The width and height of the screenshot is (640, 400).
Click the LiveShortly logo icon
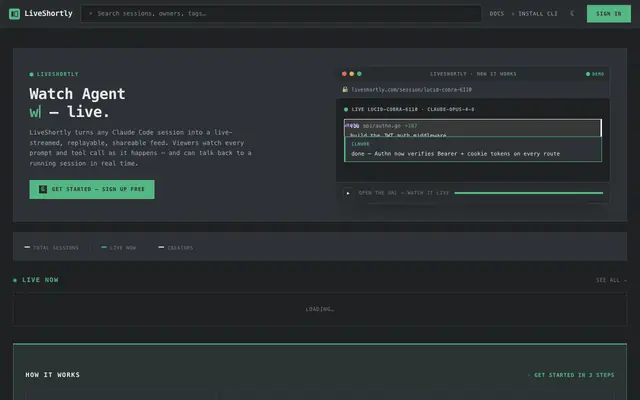pyautogui.click(x=14, y=14)
